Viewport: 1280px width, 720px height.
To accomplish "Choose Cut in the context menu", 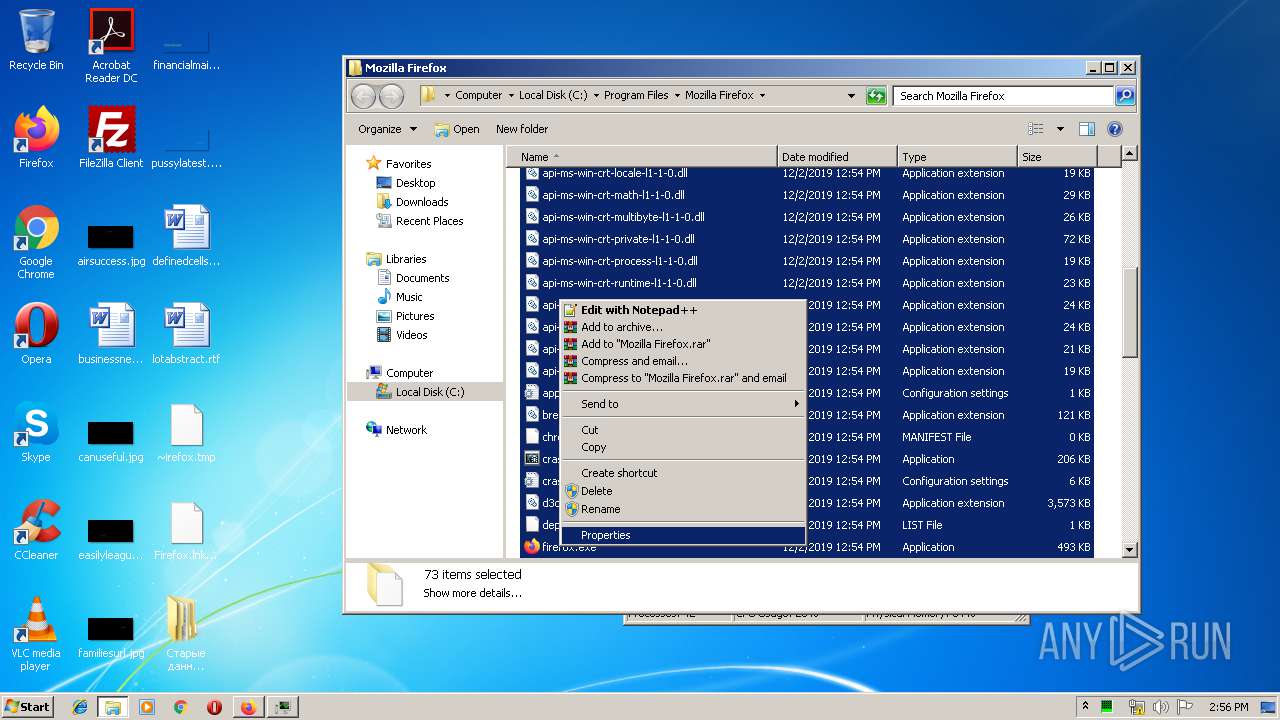I will [x=683, y=430].
